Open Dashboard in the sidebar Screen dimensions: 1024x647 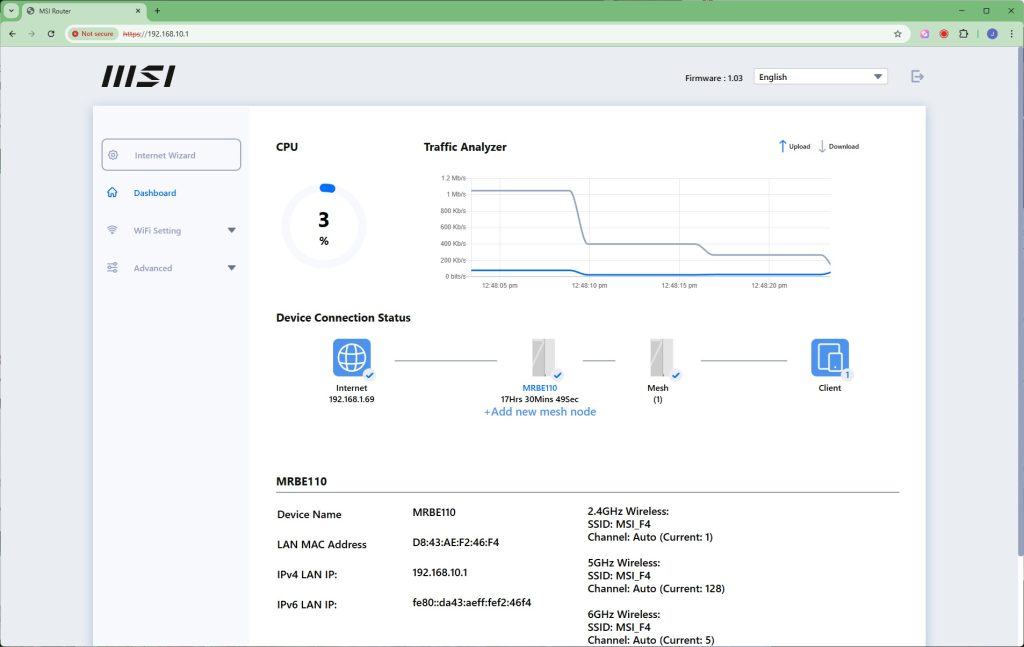tap(154, 193)
